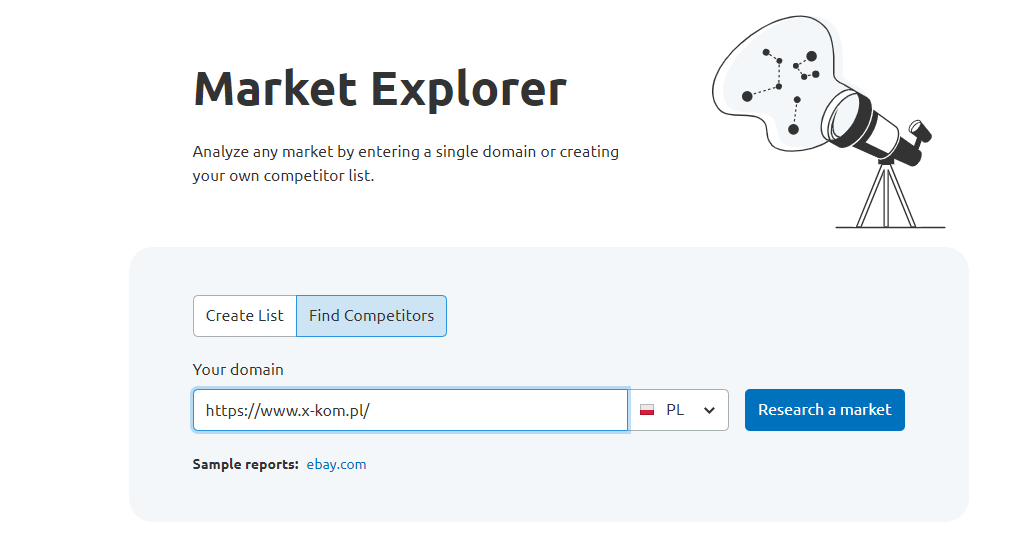Open the PL country dropdown
The height and width of the screenshot is (546, 1029).
pos(679,410)
